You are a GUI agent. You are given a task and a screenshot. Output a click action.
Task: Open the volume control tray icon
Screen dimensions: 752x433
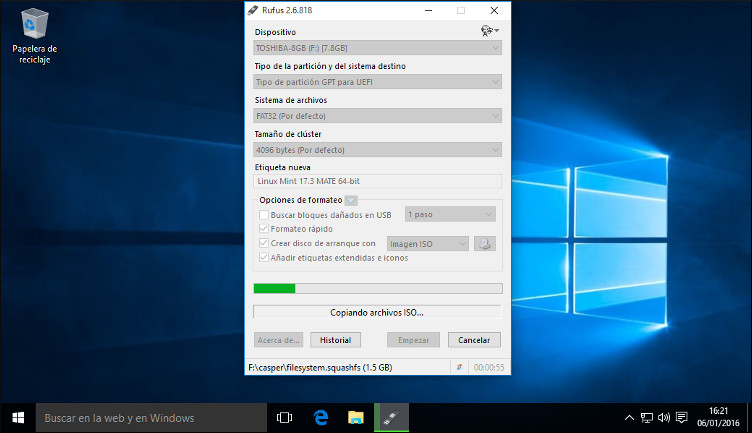pyautogui.click(x=664, y=418)
